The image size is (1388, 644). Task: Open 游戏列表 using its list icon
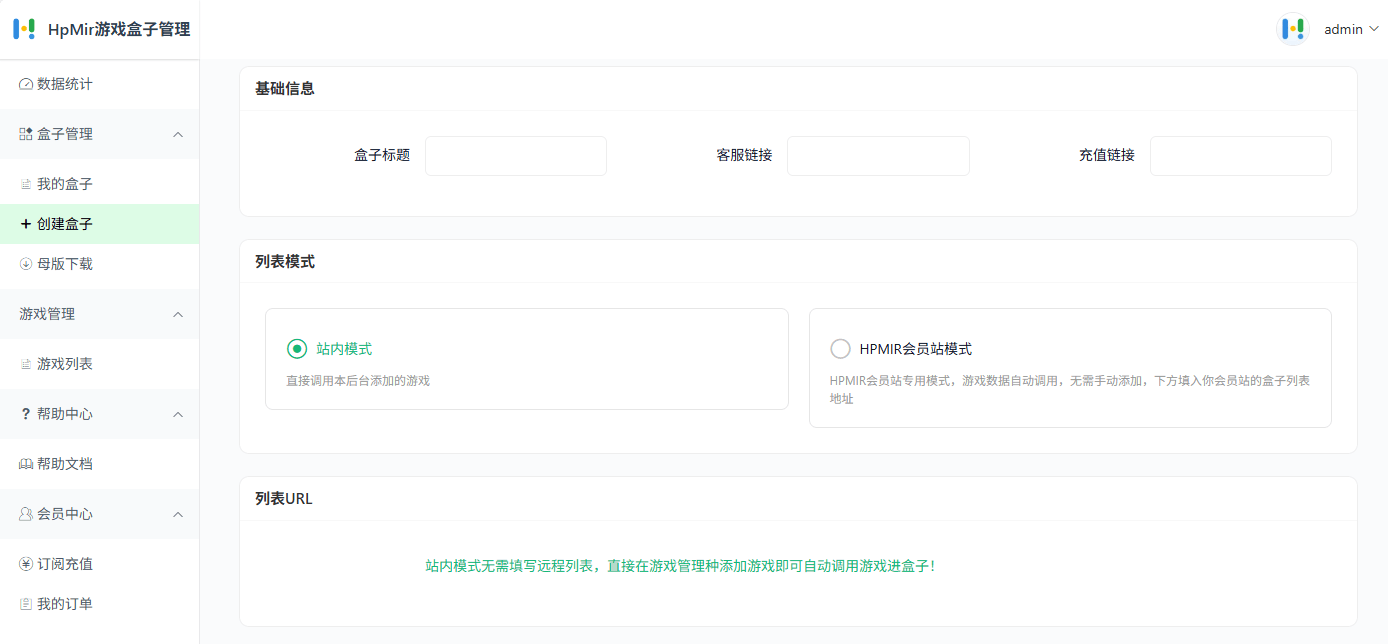[x=28, y=364]
